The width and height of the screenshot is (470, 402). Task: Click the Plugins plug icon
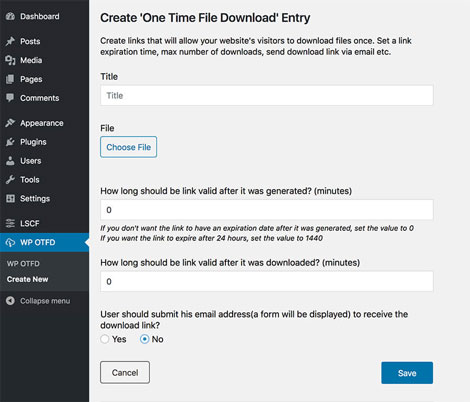point(10,142)
